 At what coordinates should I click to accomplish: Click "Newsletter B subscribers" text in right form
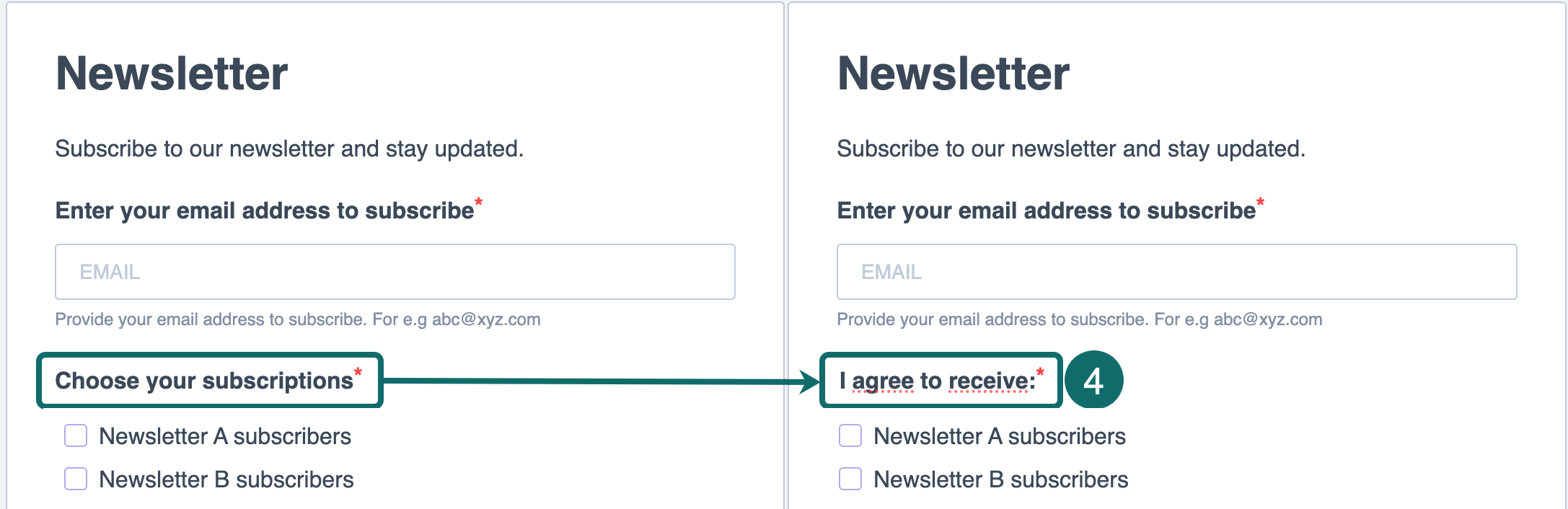tap(1001, 479)
